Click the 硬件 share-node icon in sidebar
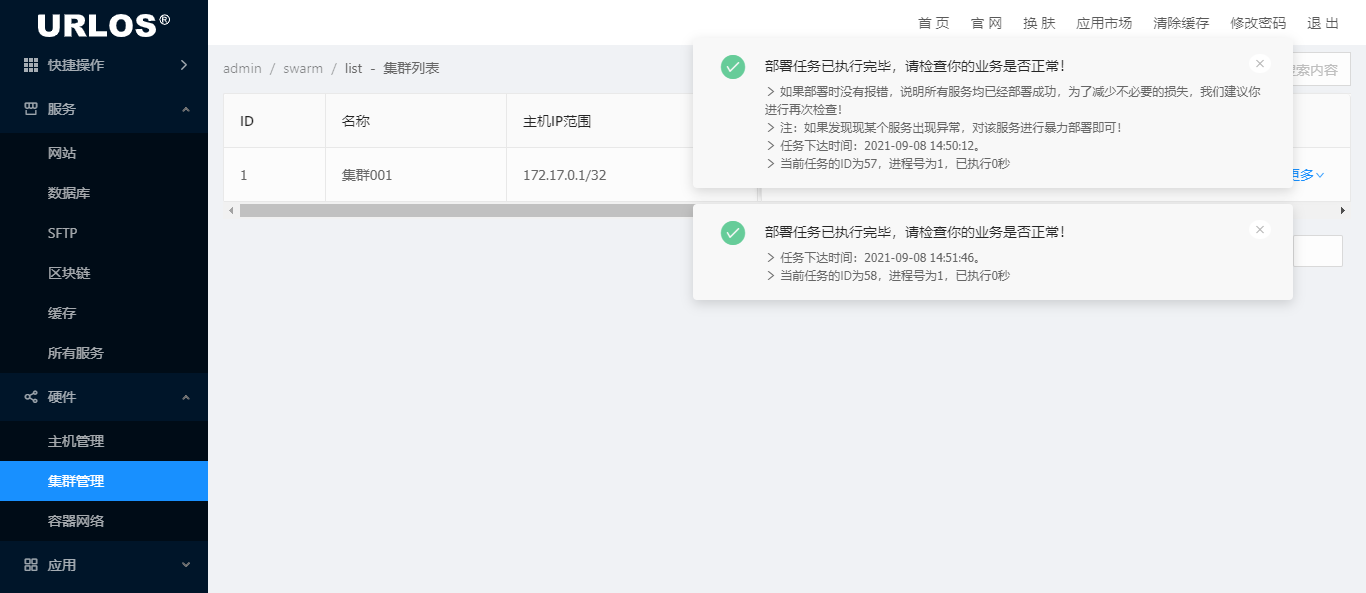The width and height of the screenshot is (1366, 593). click(x=31, y=397)
